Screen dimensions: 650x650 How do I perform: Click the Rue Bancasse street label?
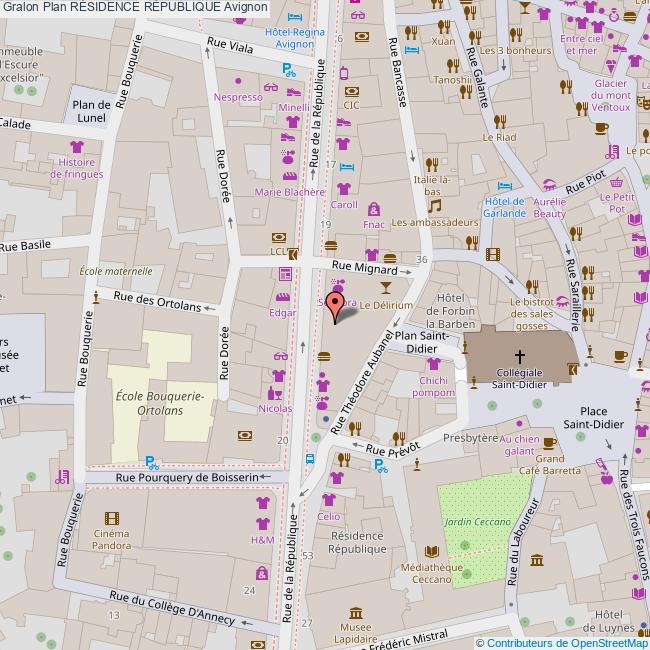(x=397, y=72)
